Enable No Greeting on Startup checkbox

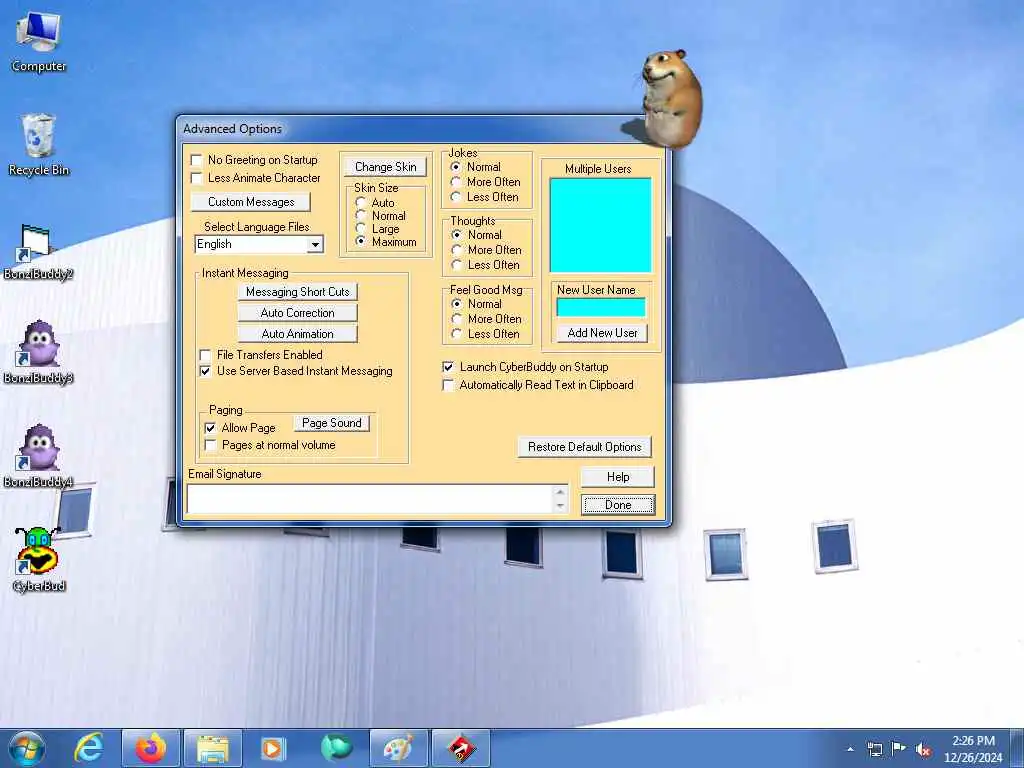click(x=197, y=160)
